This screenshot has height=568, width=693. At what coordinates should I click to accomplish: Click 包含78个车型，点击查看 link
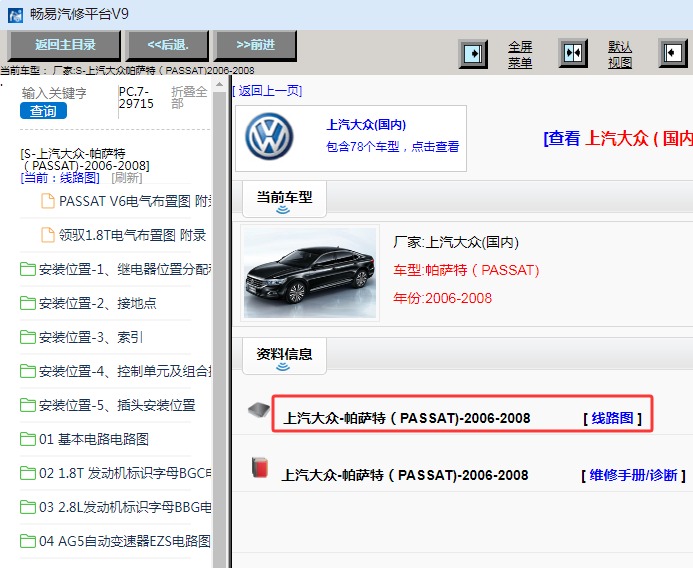392,146
